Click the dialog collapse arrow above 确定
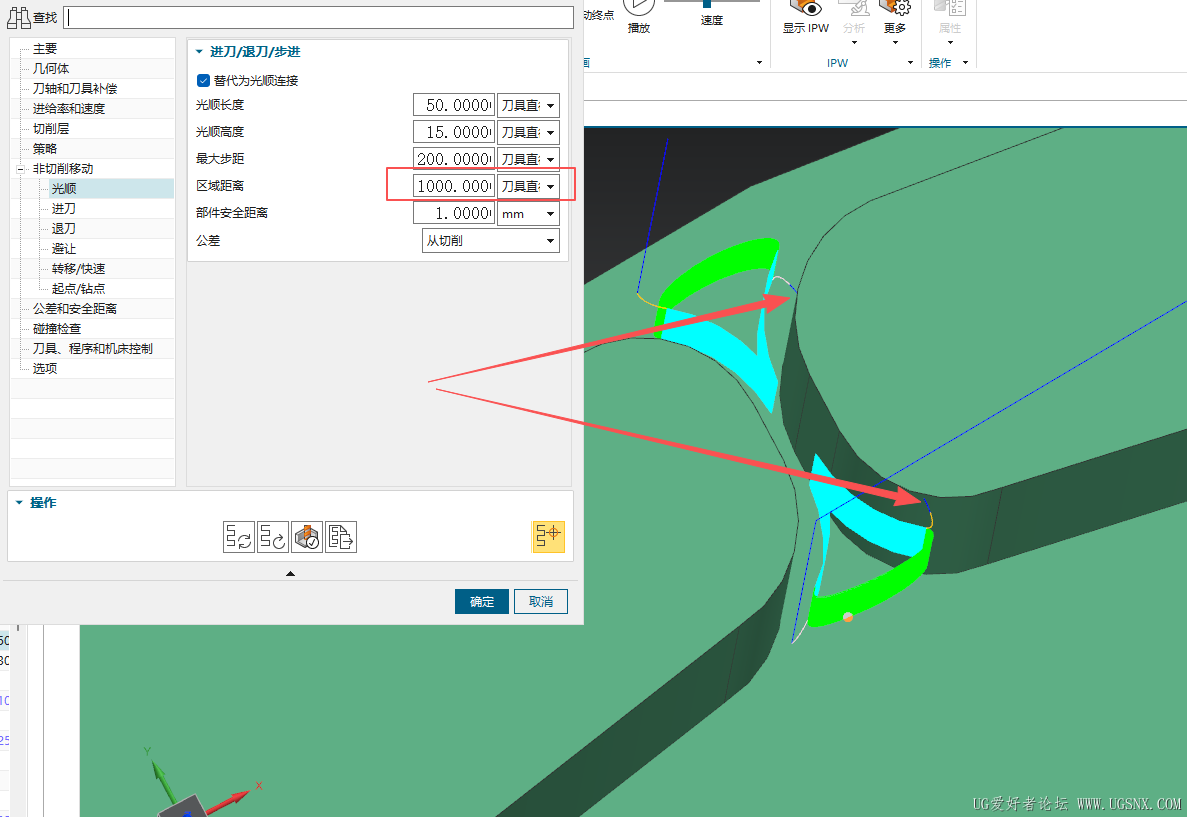This screenshot has height=817, width=1187. click(290, 573)
